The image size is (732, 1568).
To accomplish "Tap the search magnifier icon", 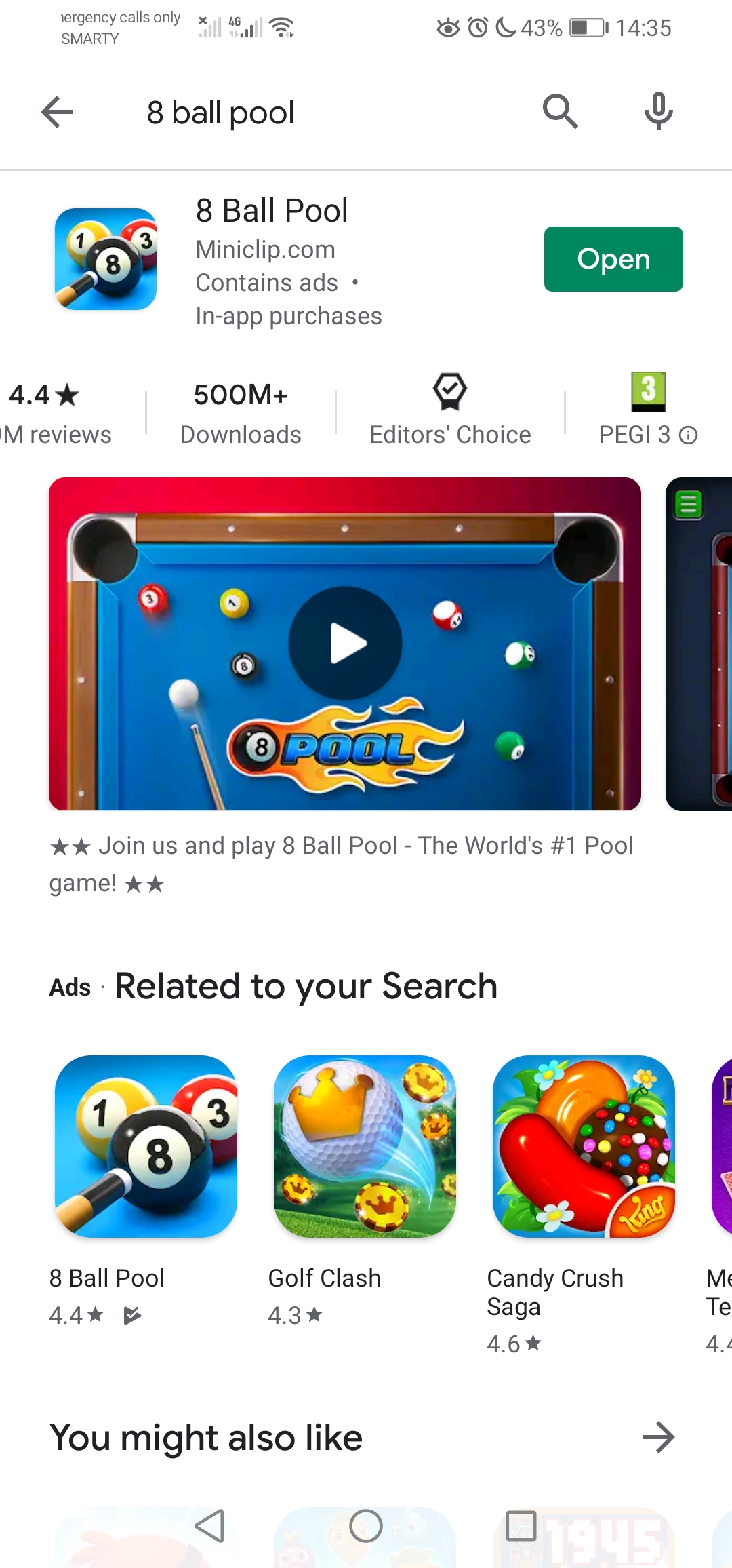I will [560, 112].
